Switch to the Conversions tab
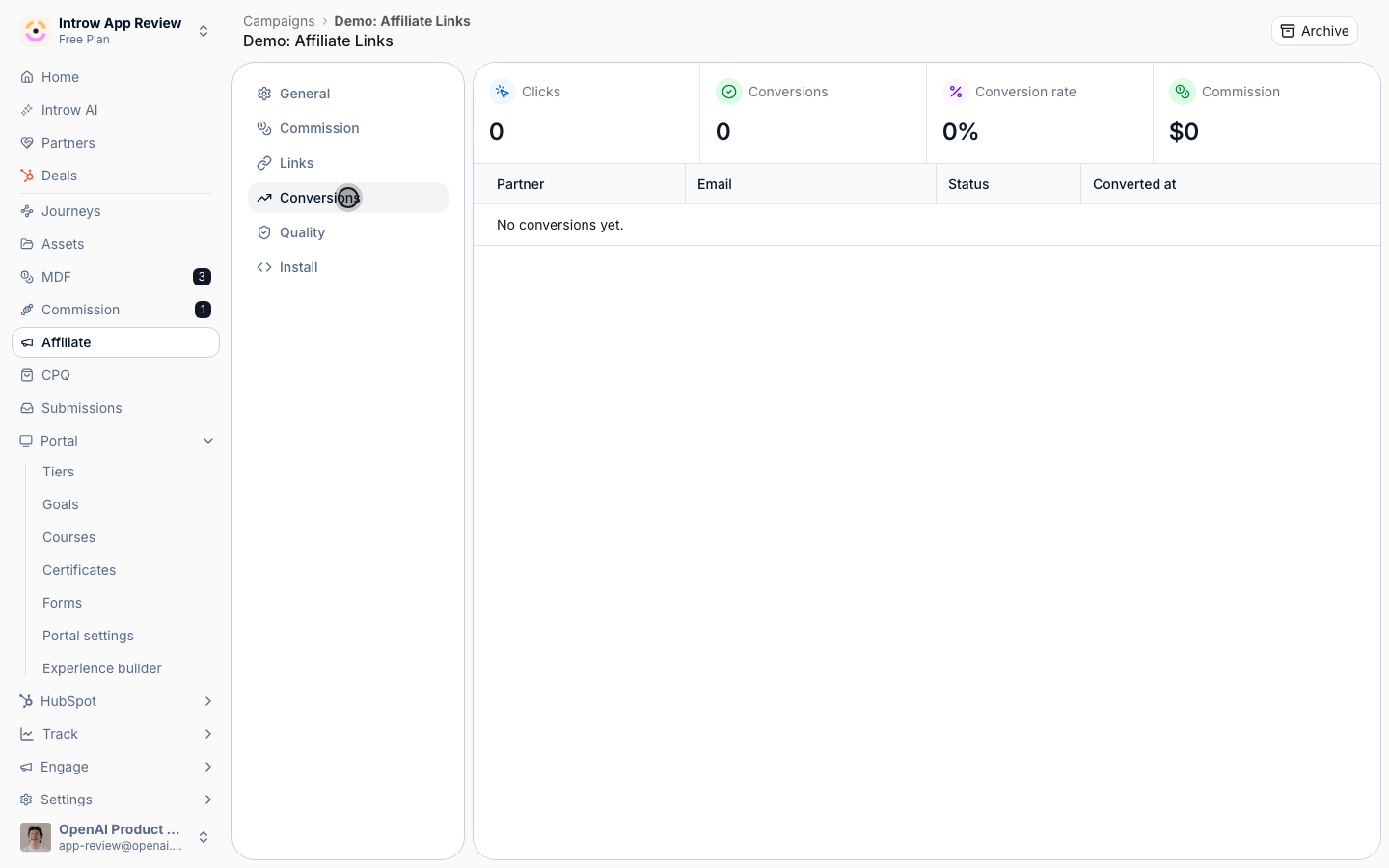Image resolution: width=1389 pixels, height=868 pixels. pyautogui.click(x=348, y=198)
